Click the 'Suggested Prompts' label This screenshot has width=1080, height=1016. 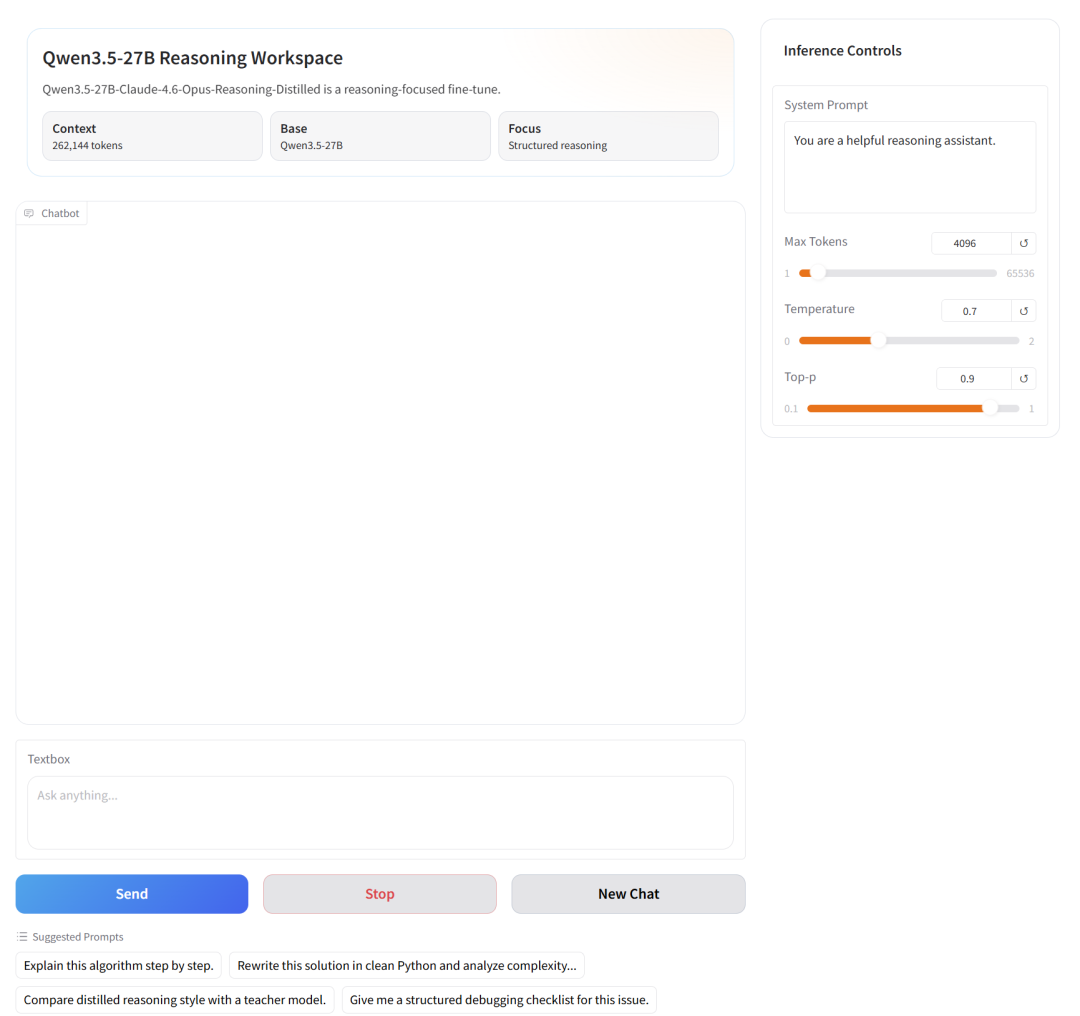point(78,937)
